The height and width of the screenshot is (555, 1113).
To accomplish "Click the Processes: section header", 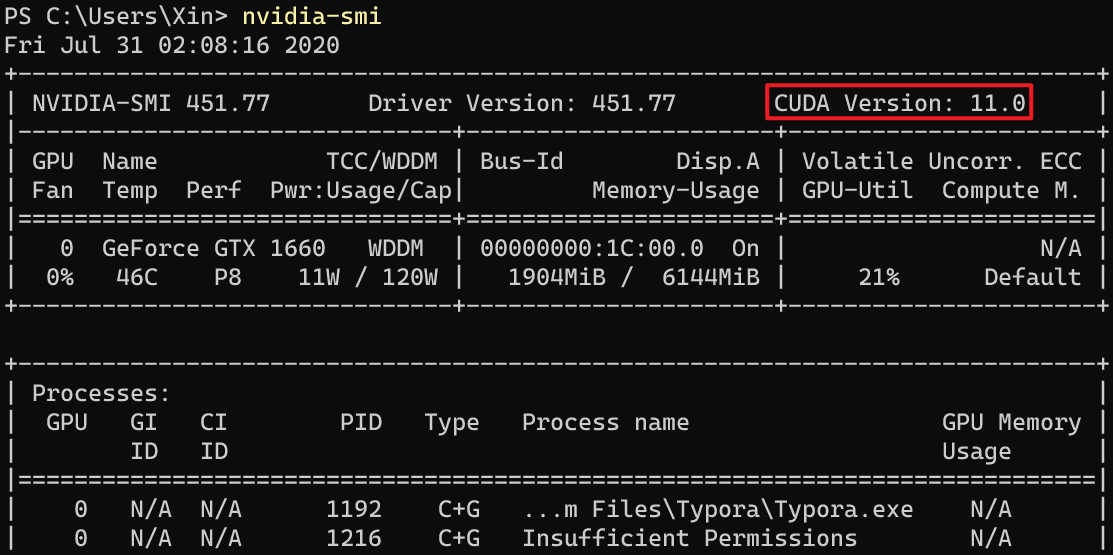I will coord(102,393).
